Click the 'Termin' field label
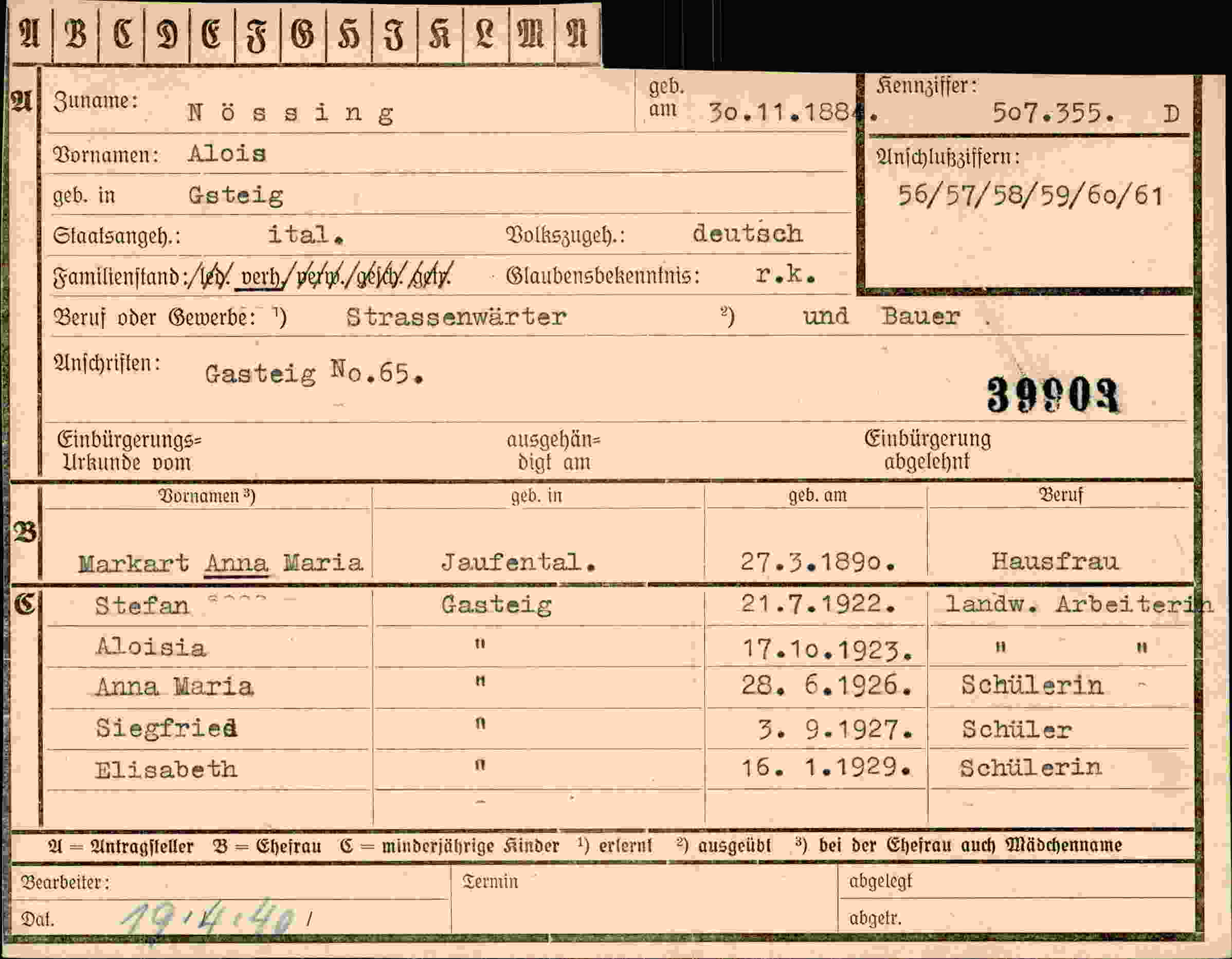 pyautogui.click(x=490, y=882)
